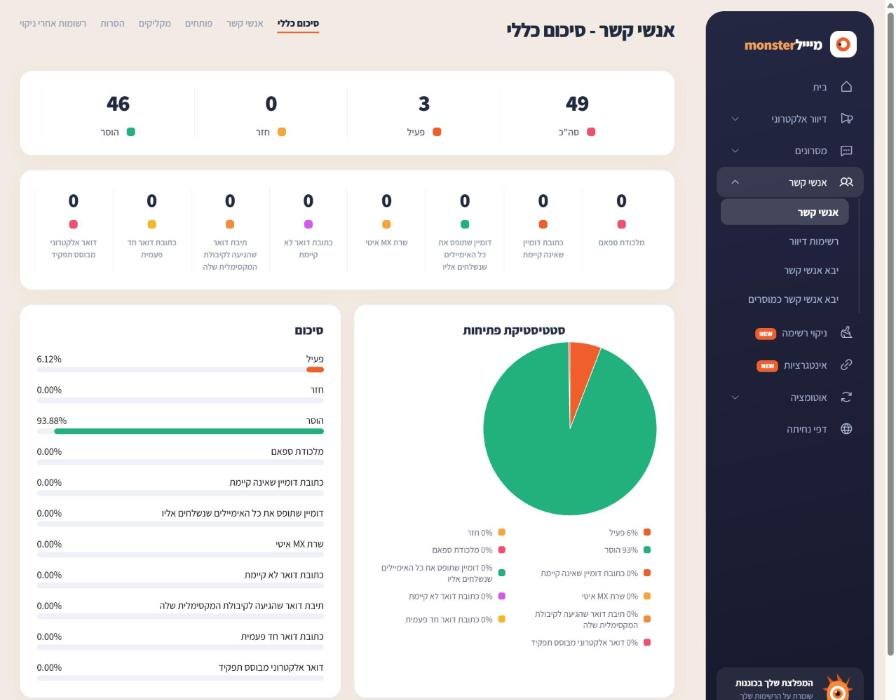The image size is (896, 700).
Task: Click the list cleaning (ניקוי רשימה) icon
Action: [846, 333]
